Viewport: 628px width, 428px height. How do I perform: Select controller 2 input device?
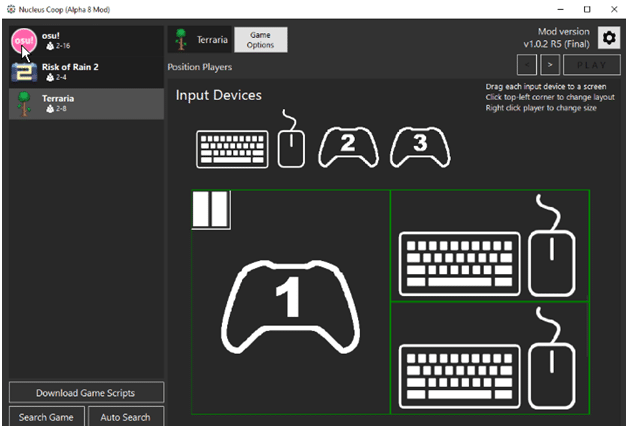click(348, 147)
